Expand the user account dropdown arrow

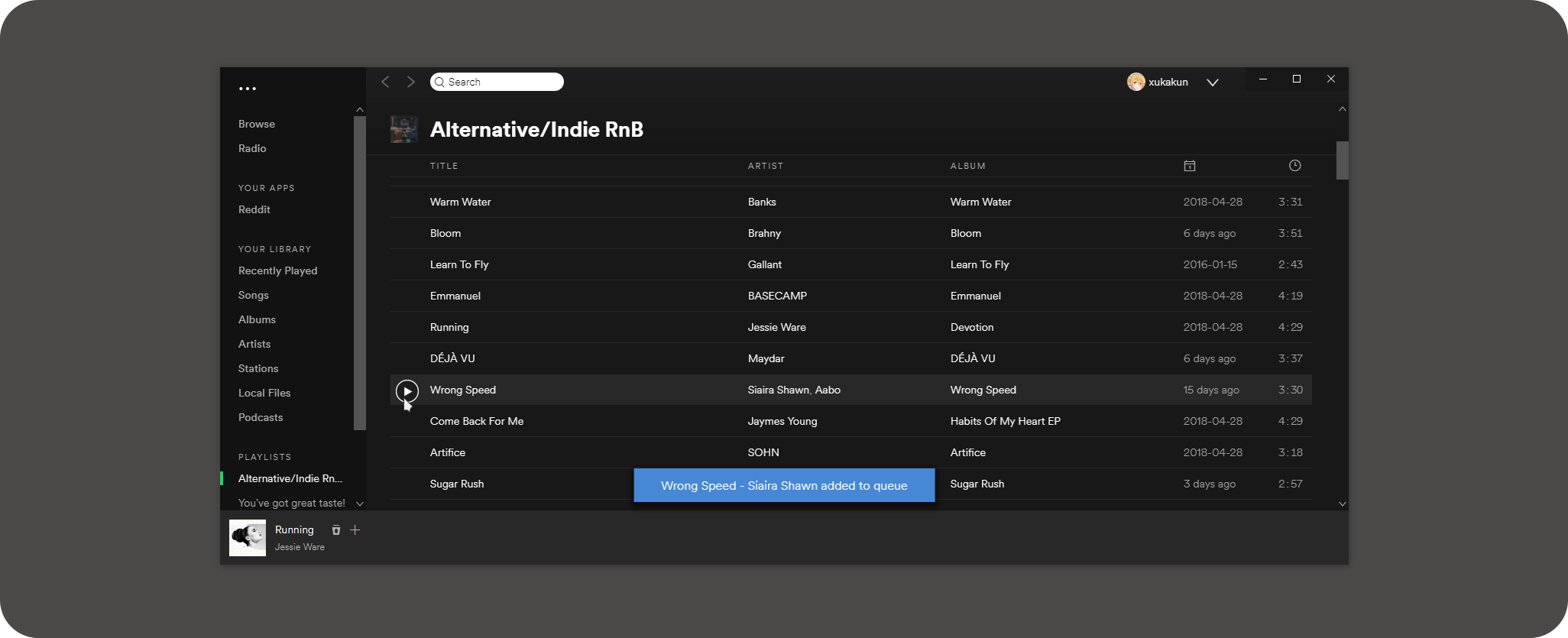[1212, 83]
